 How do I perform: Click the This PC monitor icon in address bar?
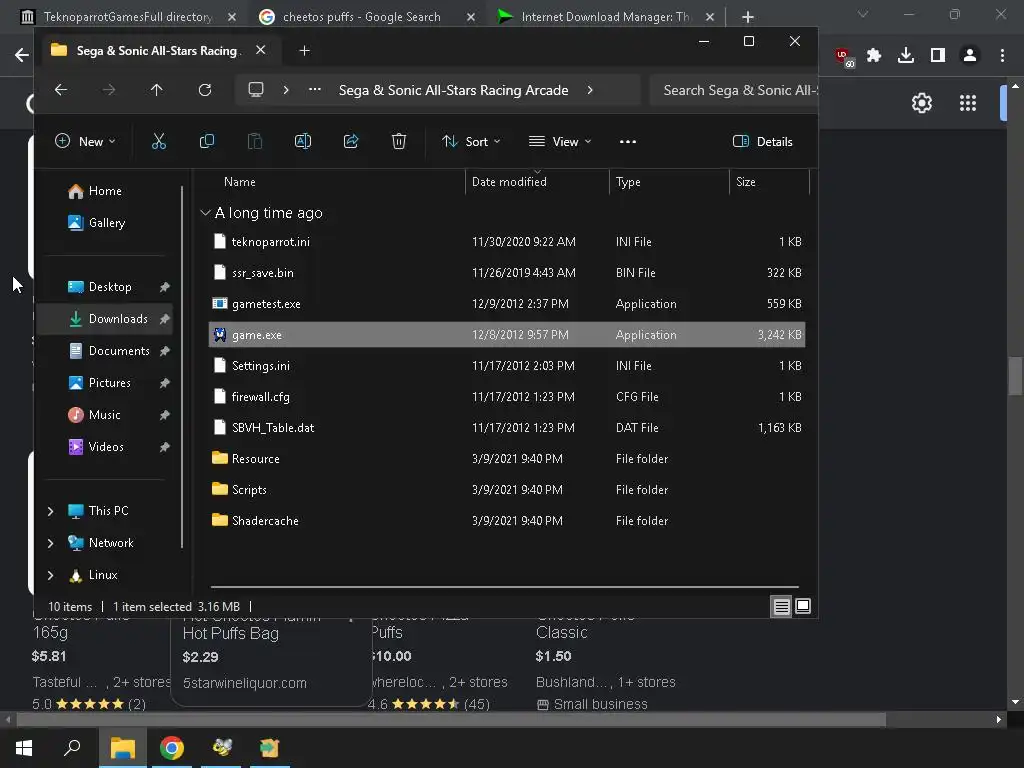[256, 90]
